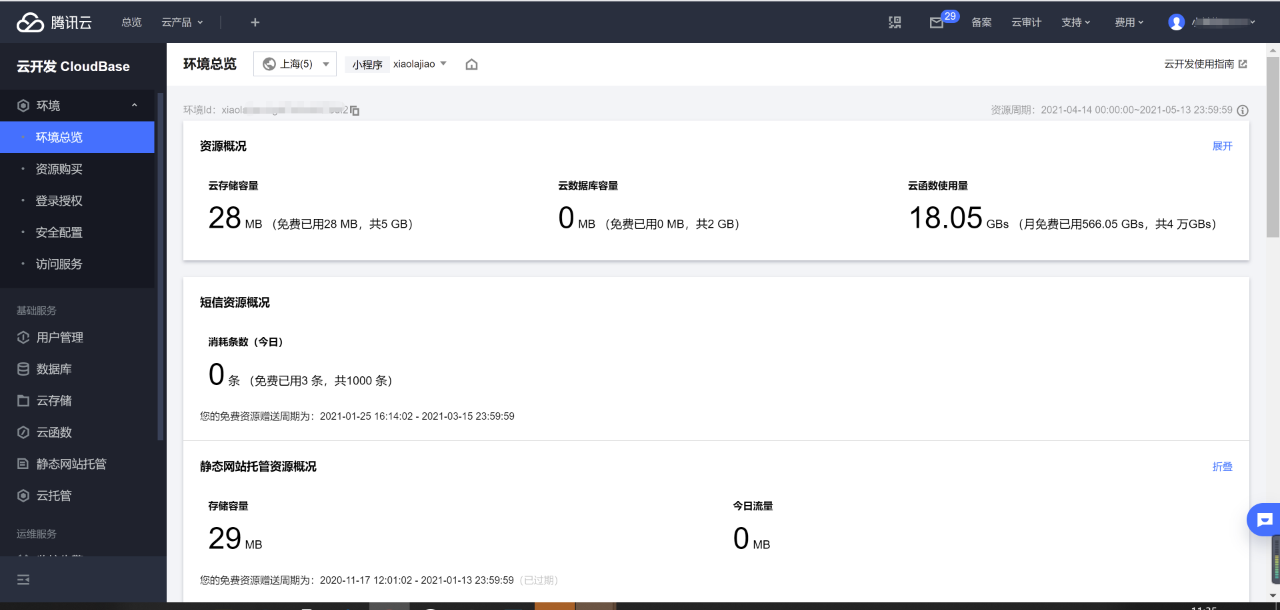
Task: Collapse the sidebar with bottom menu icon
Action: (23, 580)
